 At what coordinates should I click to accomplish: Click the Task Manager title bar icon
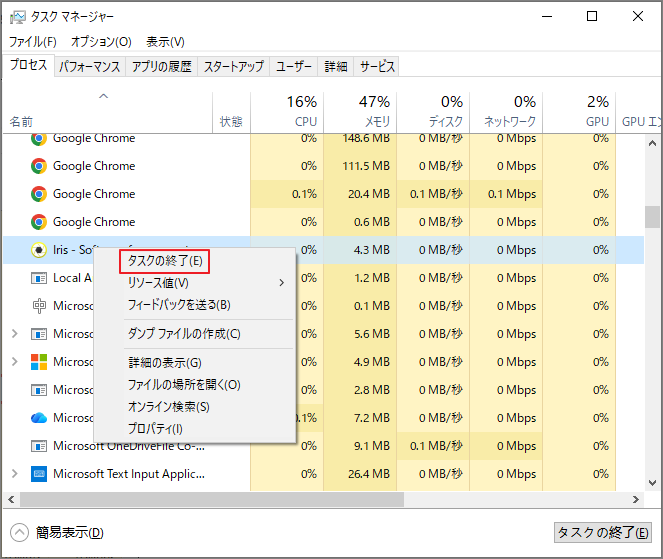coord(17,17)
